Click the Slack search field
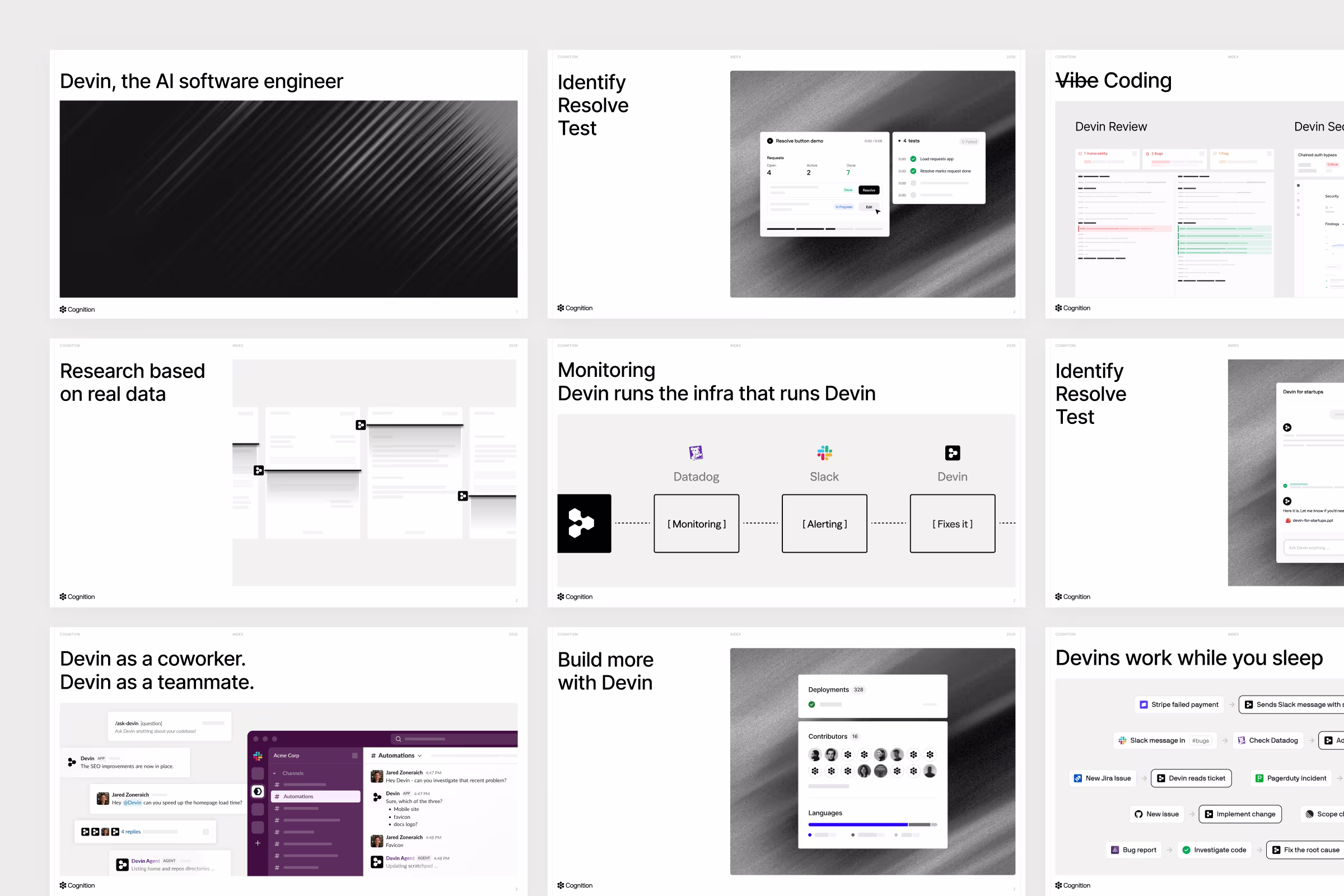1344x896 pixels. [454, 739]
